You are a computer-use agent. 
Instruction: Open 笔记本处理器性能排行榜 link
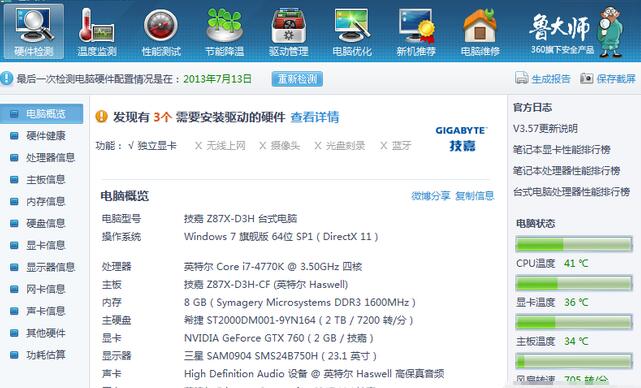click(x=567, y=170)
